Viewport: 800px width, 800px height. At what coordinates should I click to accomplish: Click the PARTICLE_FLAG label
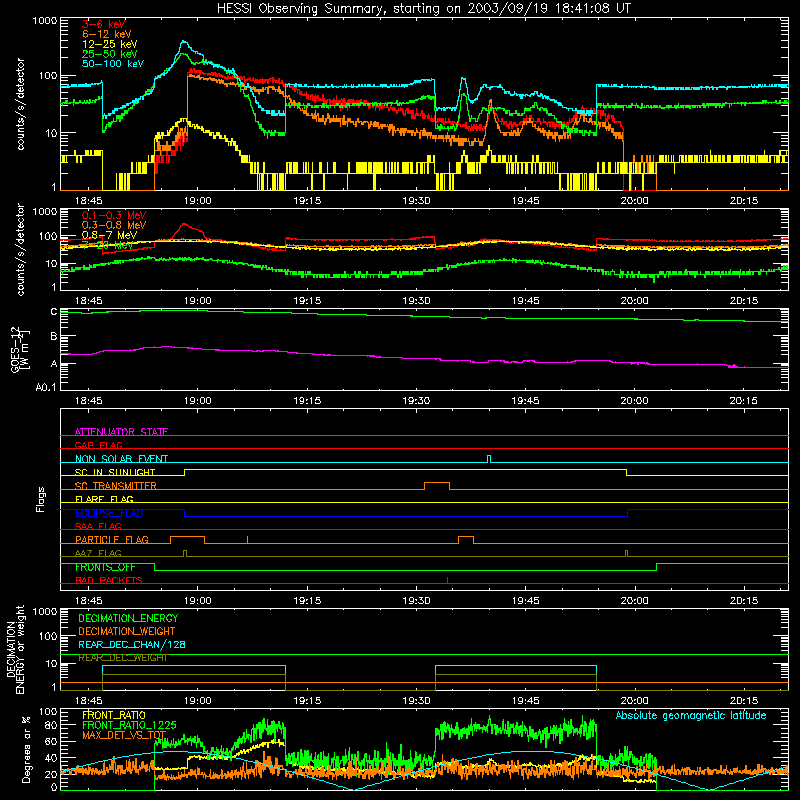[112, 539]
